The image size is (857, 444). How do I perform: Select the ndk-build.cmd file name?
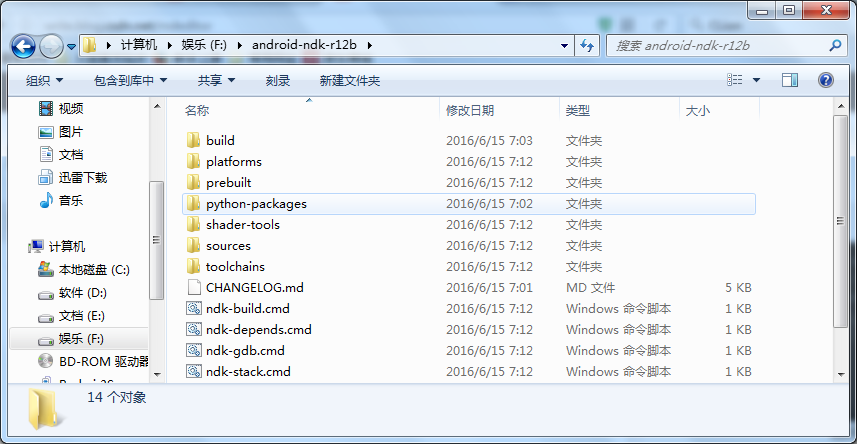point(248,309)
